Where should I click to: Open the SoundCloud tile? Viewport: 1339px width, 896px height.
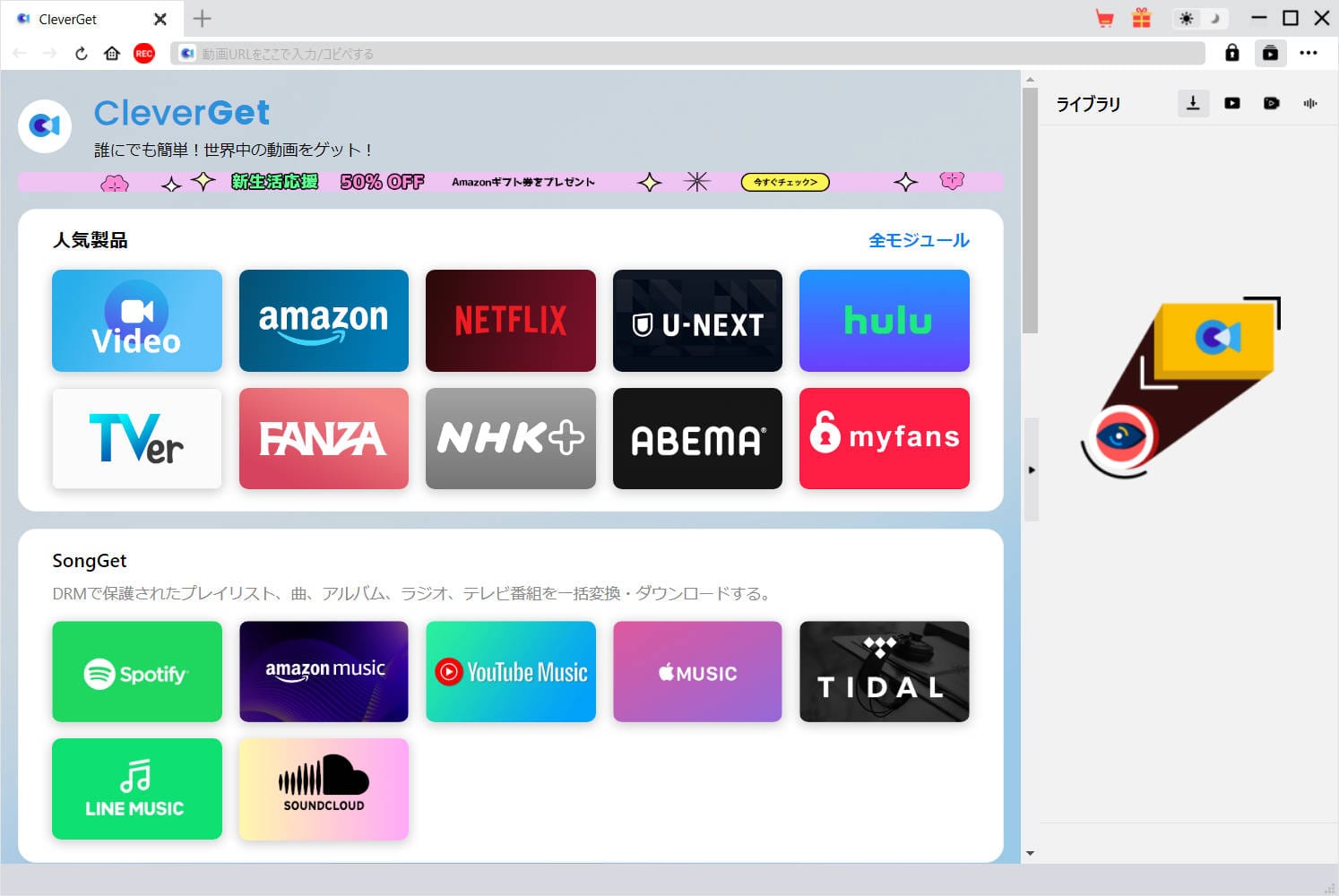tap(324, 789)
